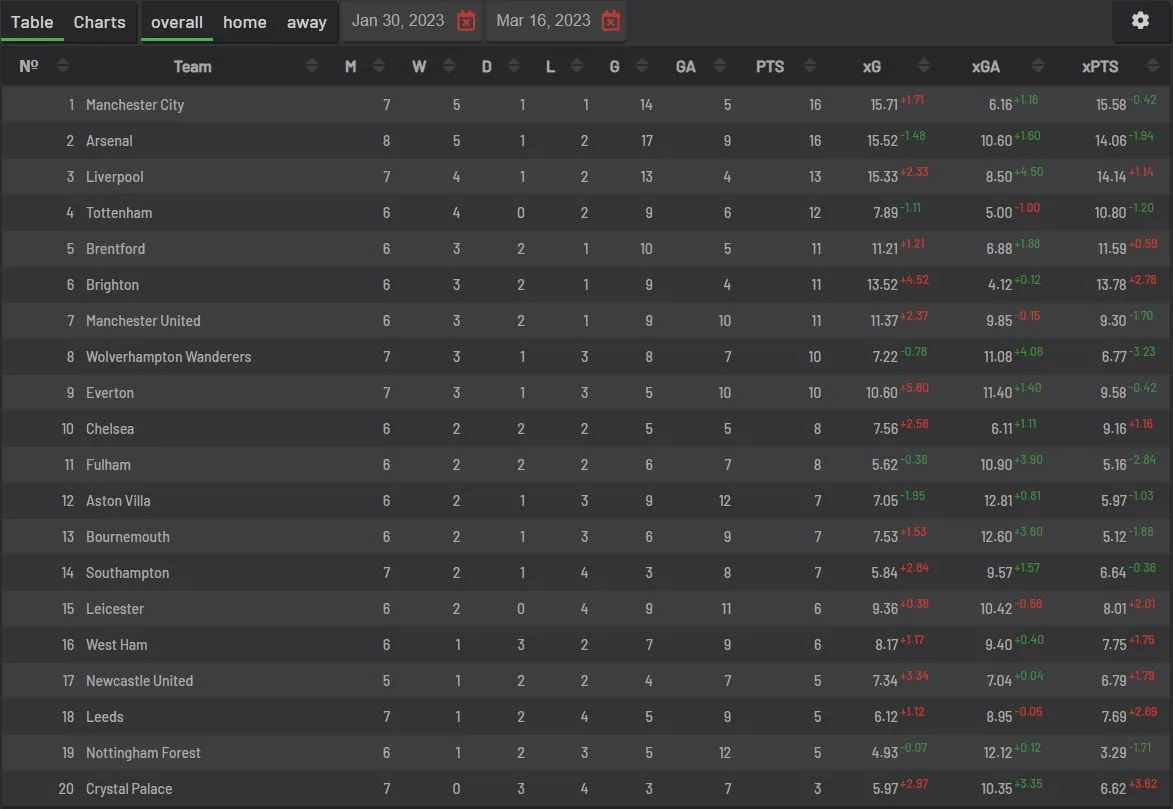Clear the Mar 16, 2023 end date
1173x809 pixels.
(x=611, y=21)
